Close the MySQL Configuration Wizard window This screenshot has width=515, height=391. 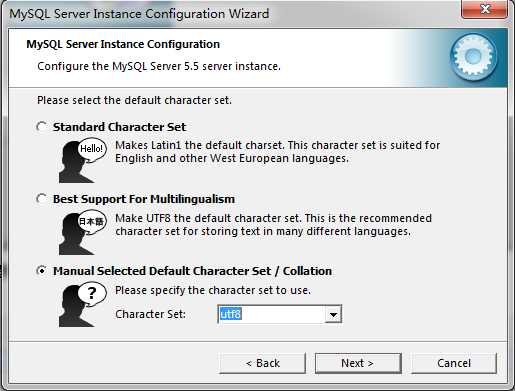pos(485,9)
